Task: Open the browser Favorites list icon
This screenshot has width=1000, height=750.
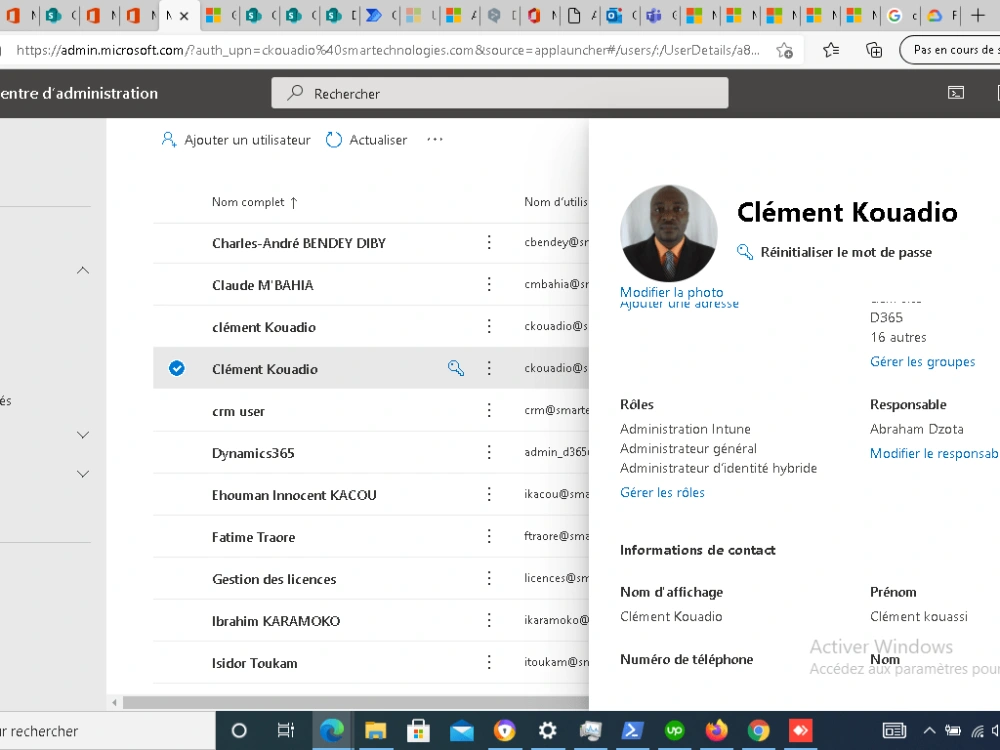Action: (x=830, y=50)
